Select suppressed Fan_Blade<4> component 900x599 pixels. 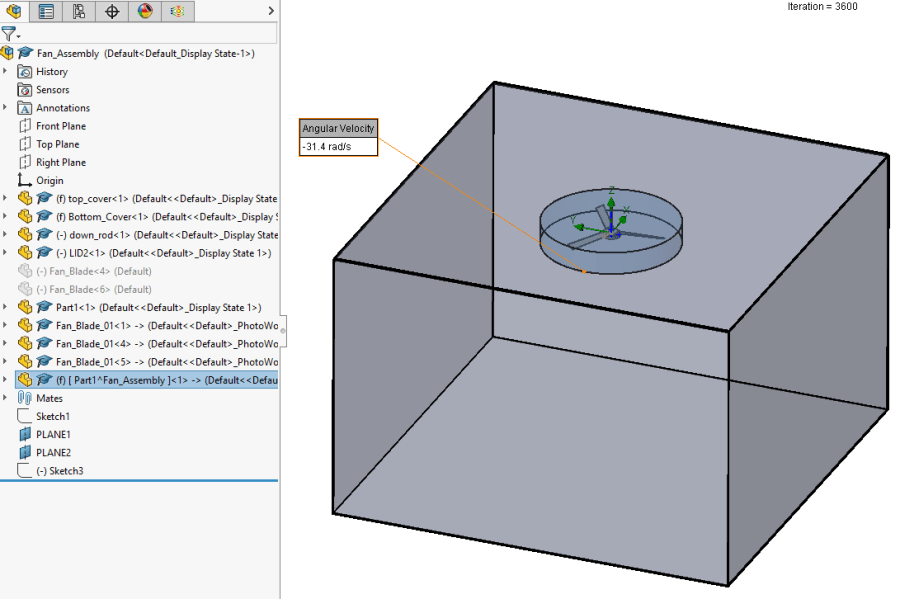click(x=94, y=271)
